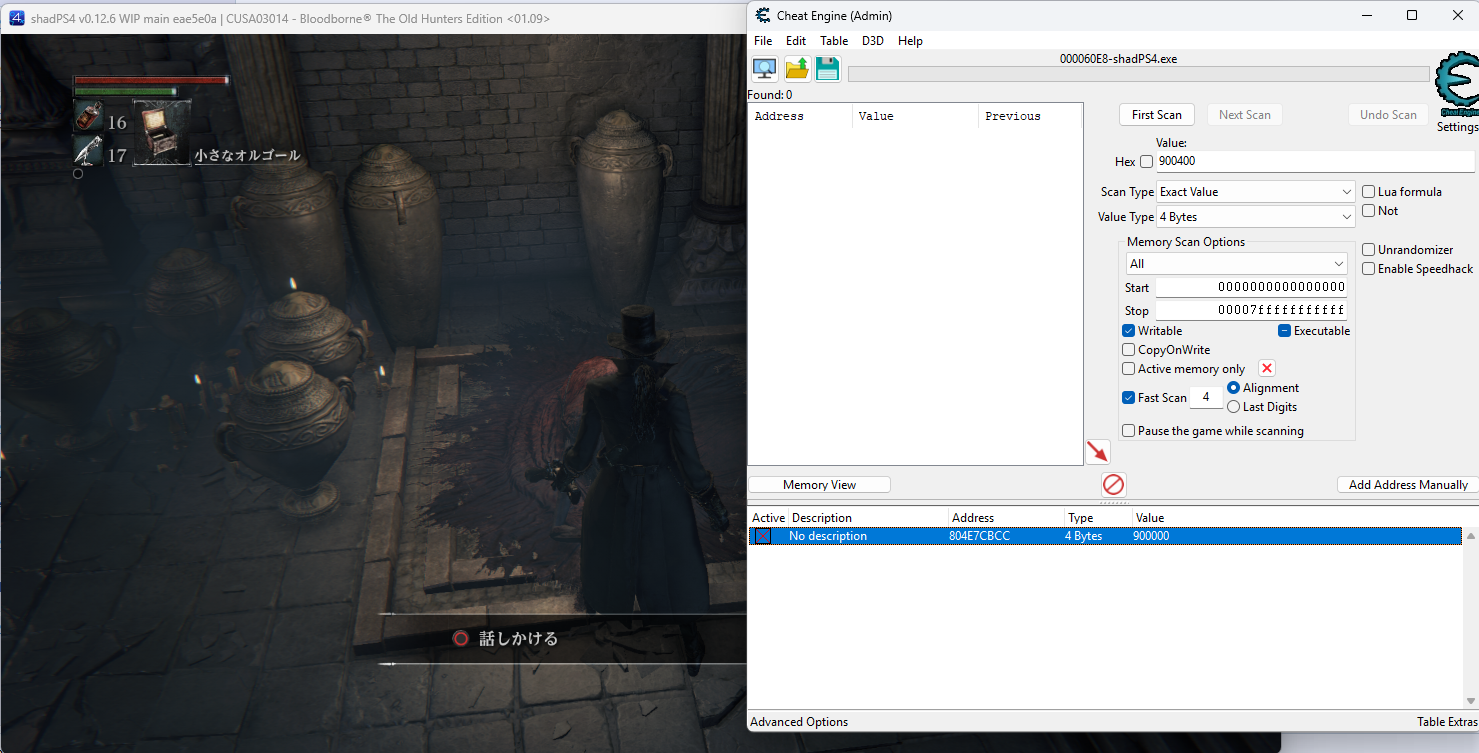The width and height of the screenshot is (1479, 753).
Task: Click the 4 Bytes type cell in the address row
Action: [1084, 536]
